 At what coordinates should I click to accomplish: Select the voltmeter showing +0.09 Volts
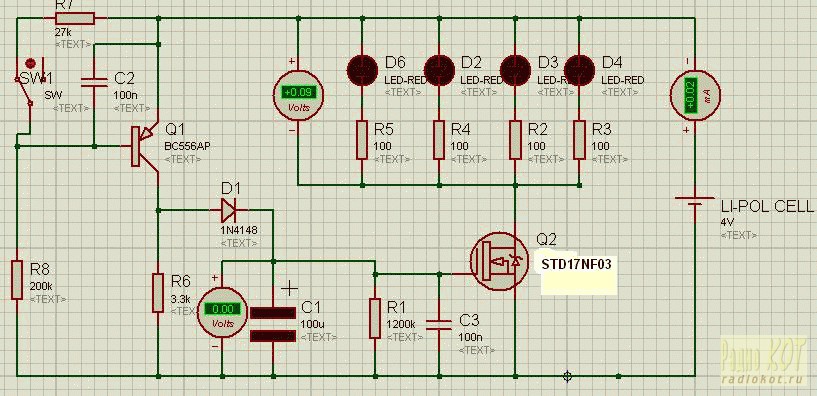[299, 94]
